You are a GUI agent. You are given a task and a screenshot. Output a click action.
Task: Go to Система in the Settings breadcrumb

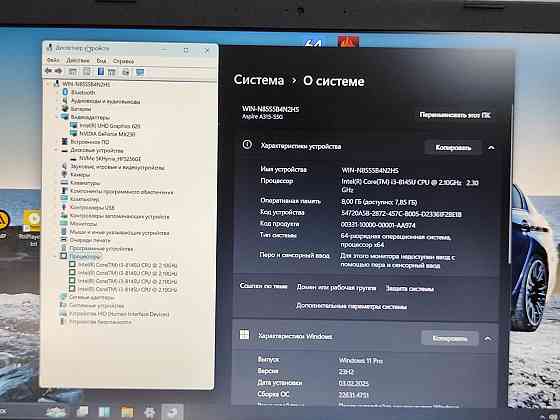click(x=259, y=80)
